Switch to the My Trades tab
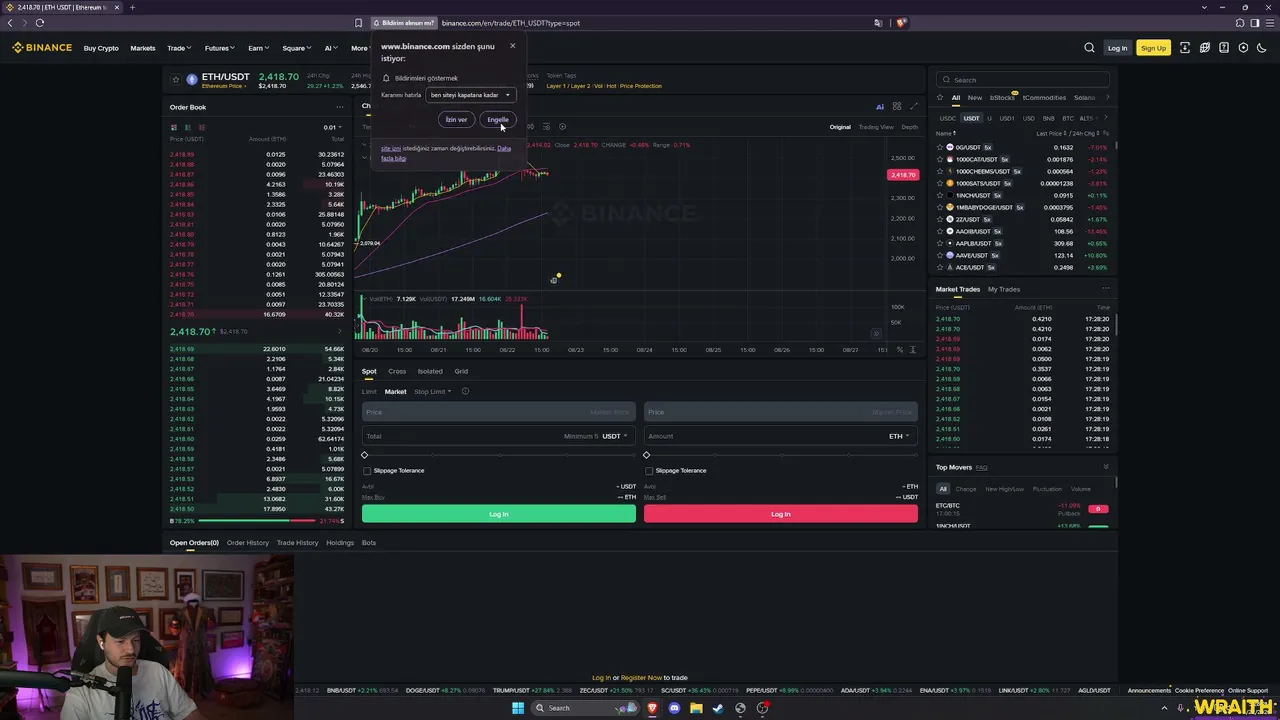Image resolution: width=1280 pixels, height=720 pixels. (x=1004, y=289)
